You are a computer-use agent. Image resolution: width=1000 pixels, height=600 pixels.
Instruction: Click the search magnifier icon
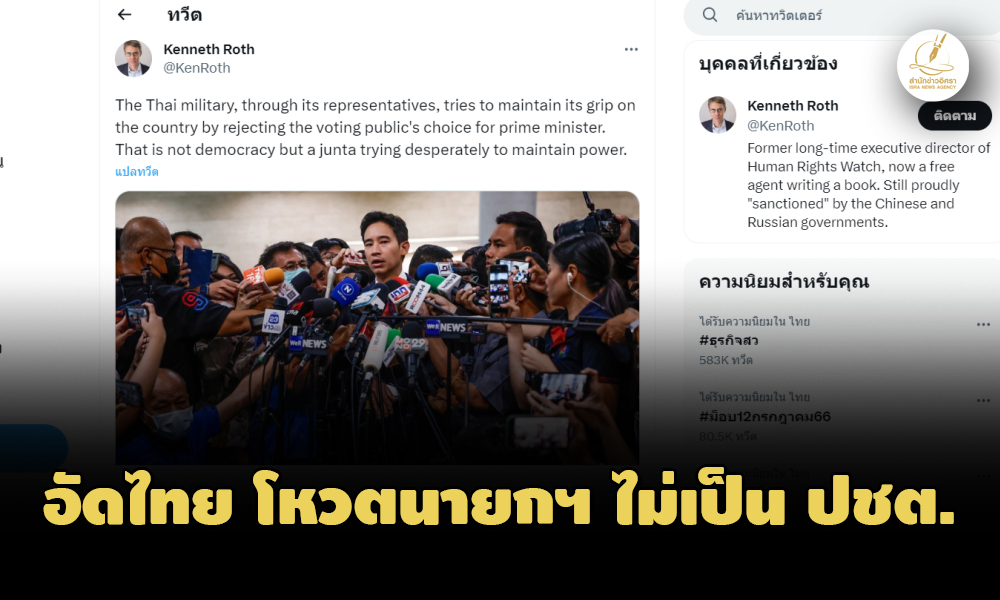710,15
